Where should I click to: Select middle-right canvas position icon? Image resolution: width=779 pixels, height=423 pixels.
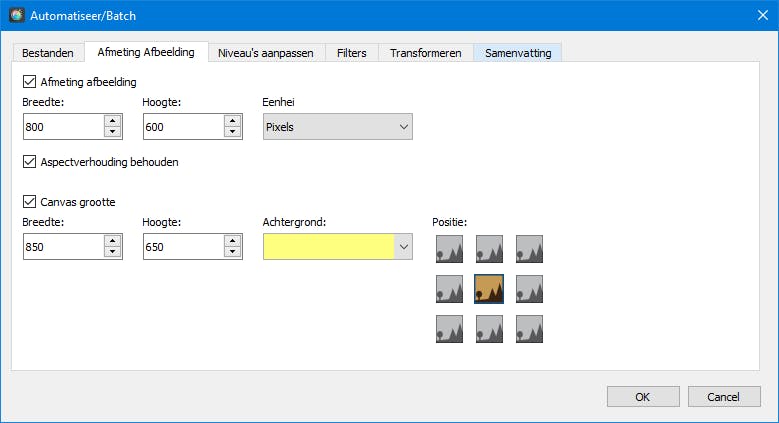pos(529,289)
